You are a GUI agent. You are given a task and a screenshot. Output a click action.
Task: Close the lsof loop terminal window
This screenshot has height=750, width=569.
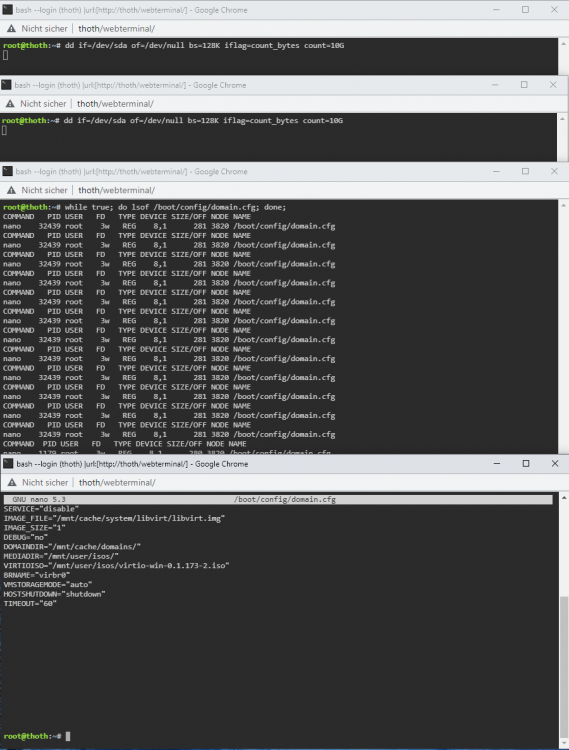[x=554, y=171]
